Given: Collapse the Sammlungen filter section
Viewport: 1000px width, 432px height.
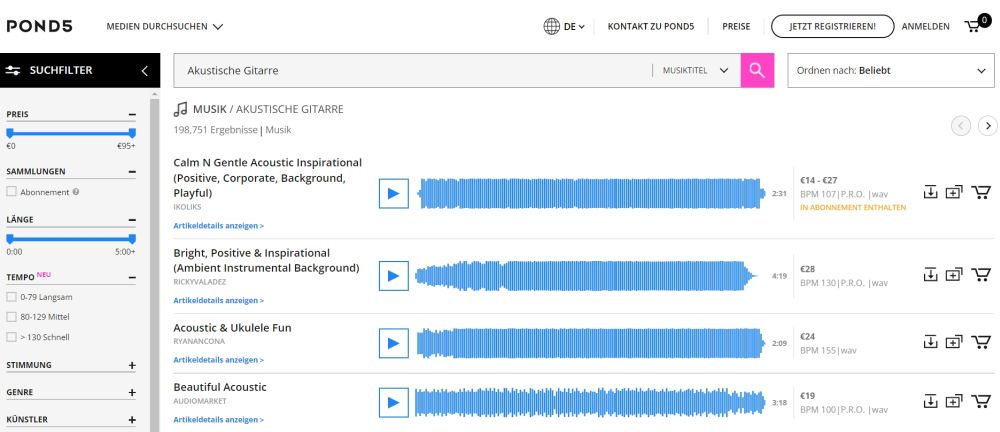Looking at the screenshot, I should [132, 172].
